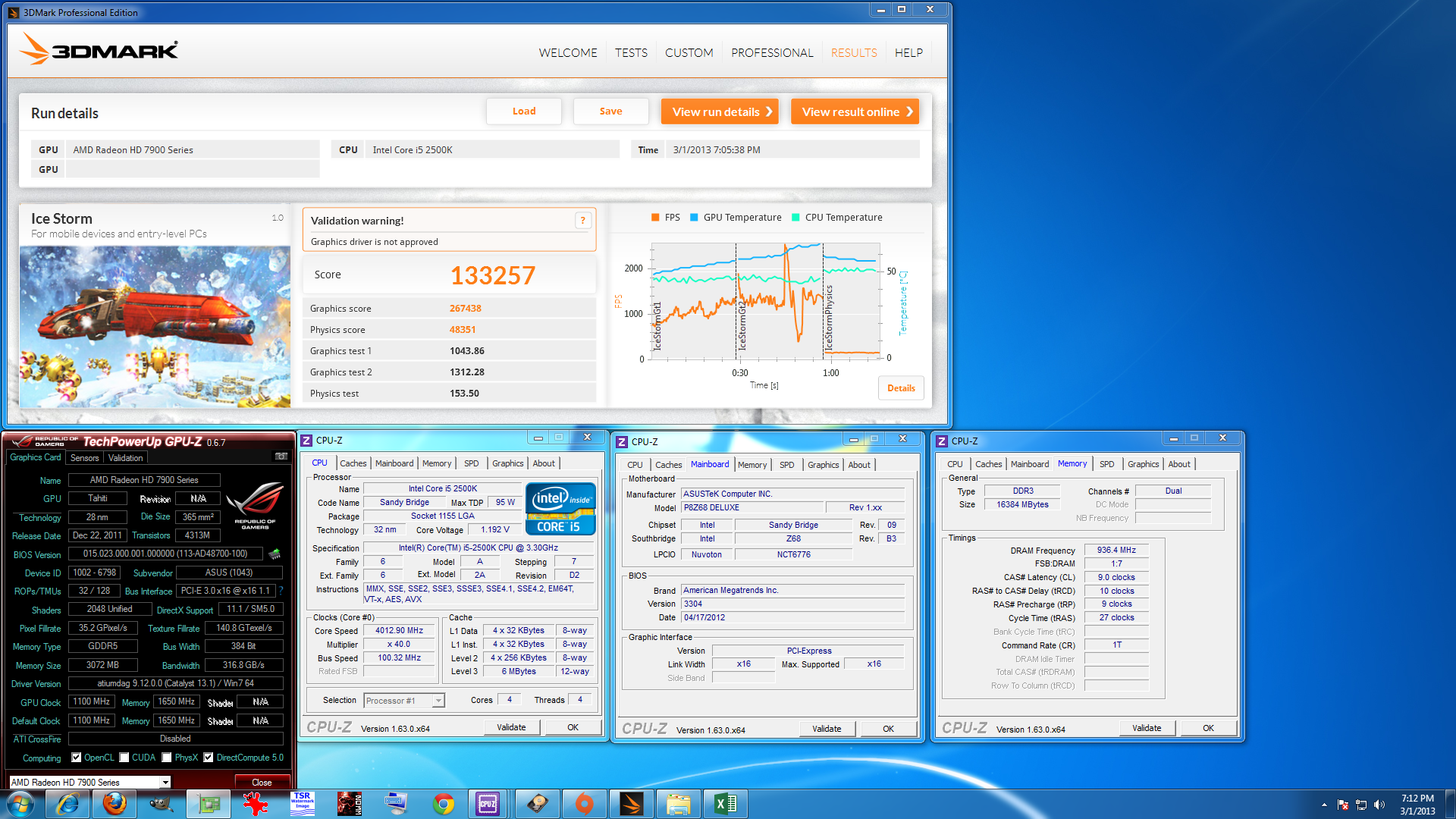Open the game icon with soldier on the taskbar
This screenshot has width=1456, height=819.
click(x=349, y=804)
